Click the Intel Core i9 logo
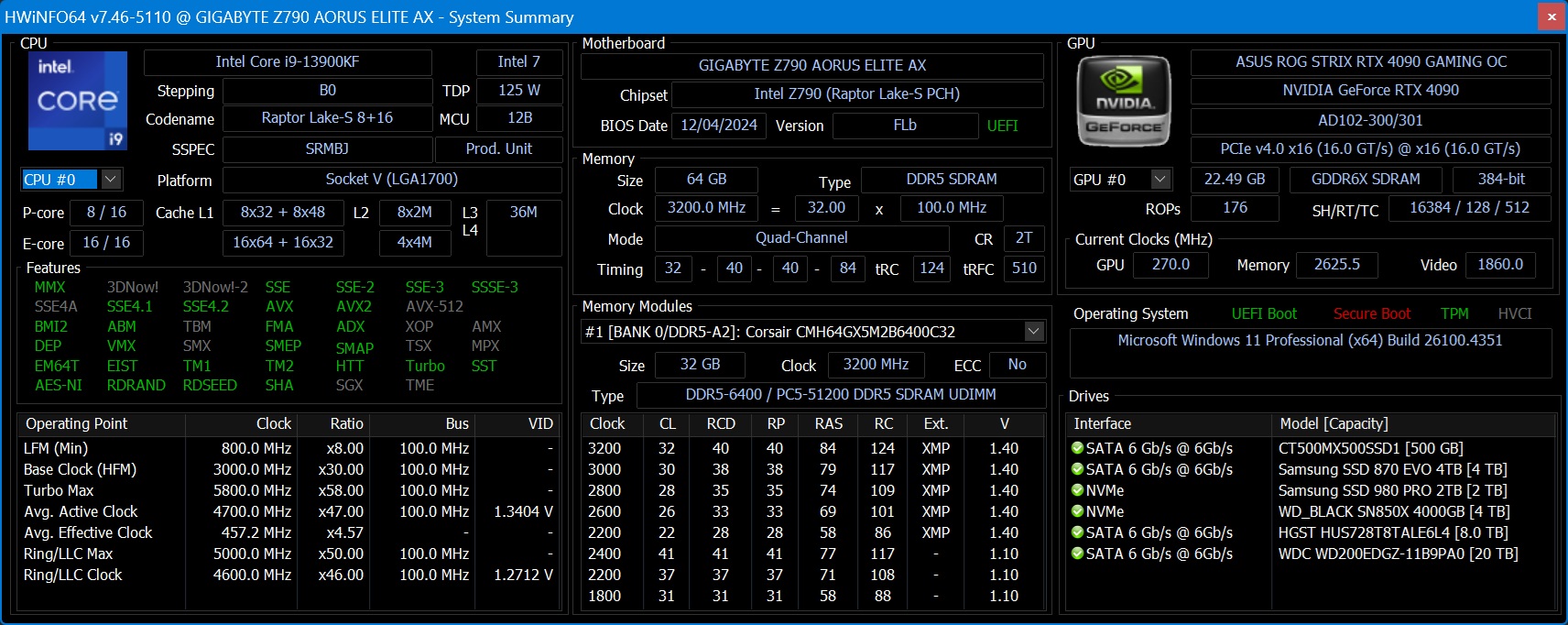The width and height of the screenshot is (1568, 625). (78, 101)
